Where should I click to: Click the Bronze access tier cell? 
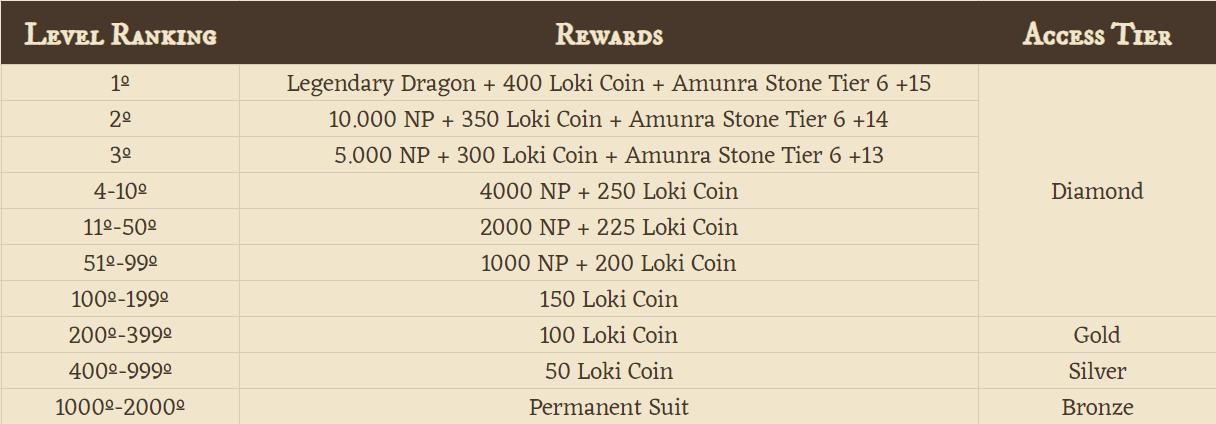coord(1097,407)
